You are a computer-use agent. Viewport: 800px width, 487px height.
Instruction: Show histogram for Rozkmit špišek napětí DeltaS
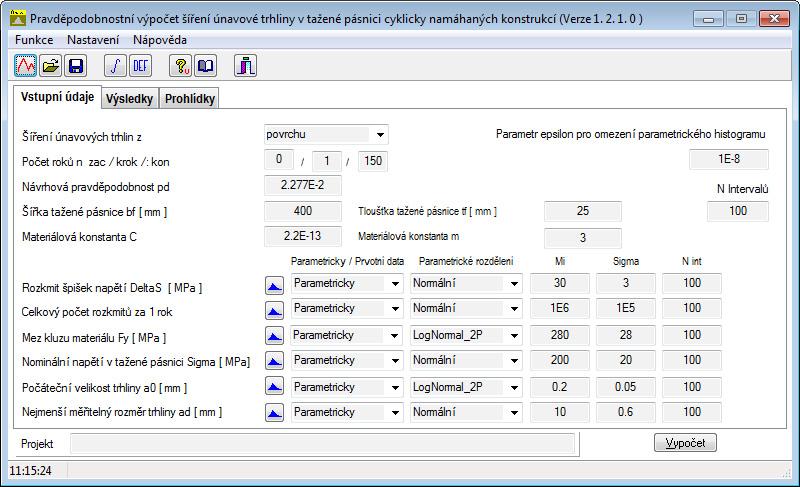[x=274, y=286]
